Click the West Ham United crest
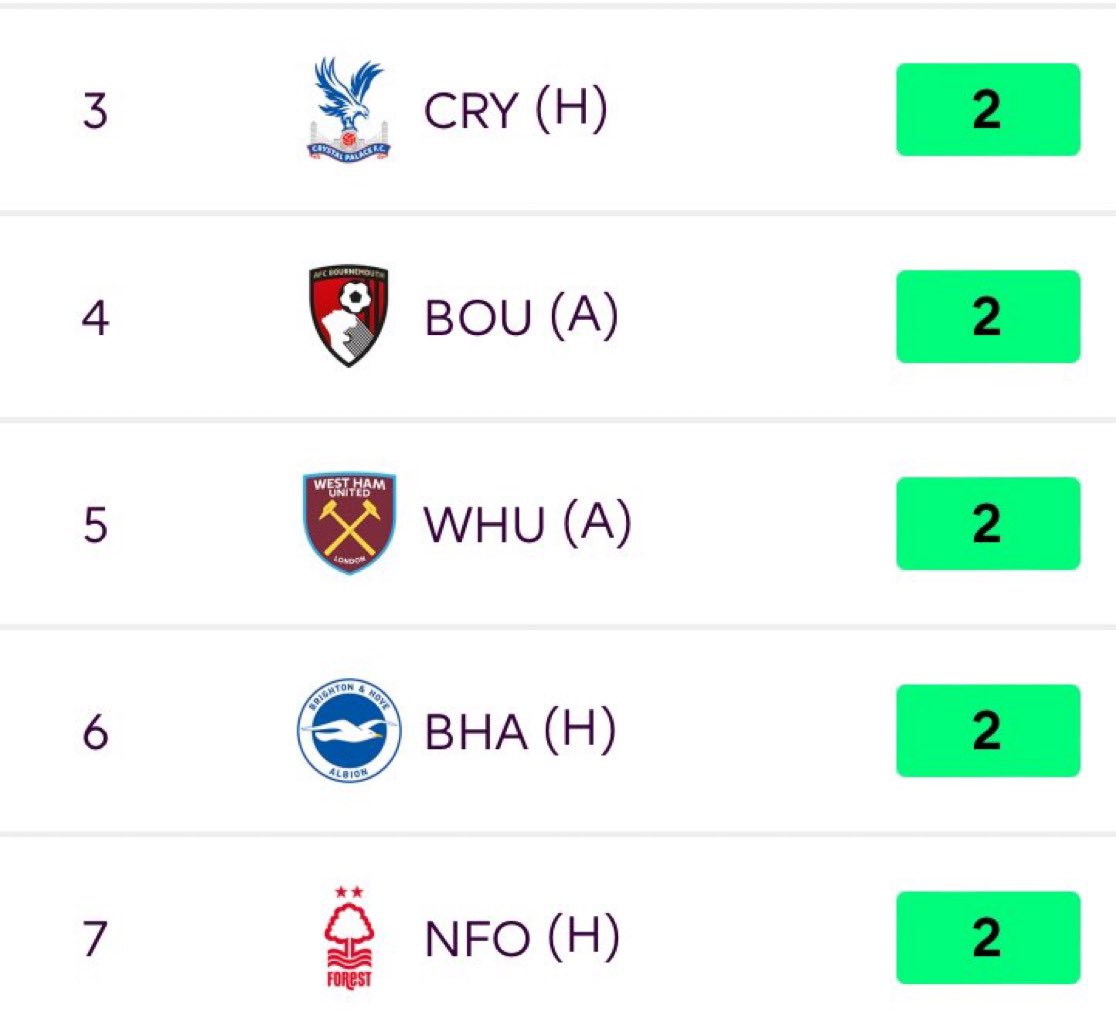 [x=349, y=523]
